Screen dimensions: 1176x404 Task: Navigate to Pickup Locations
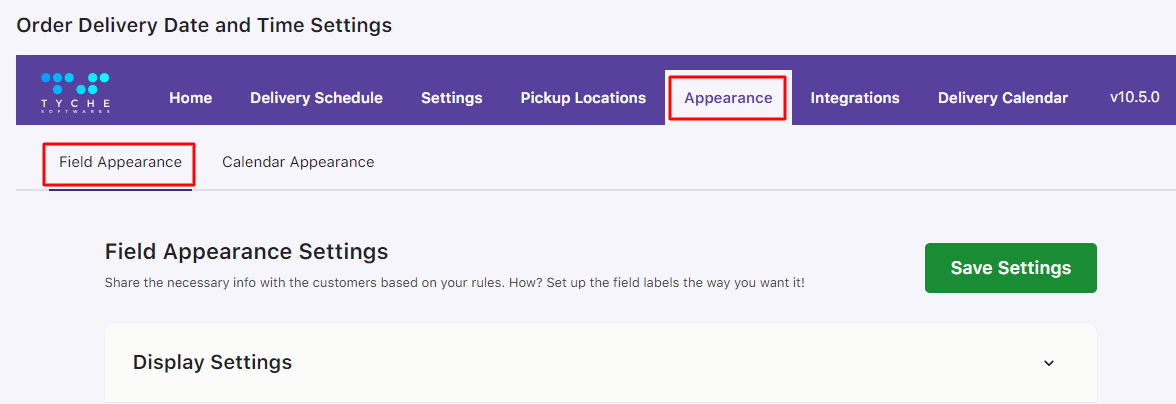point(583,98)
